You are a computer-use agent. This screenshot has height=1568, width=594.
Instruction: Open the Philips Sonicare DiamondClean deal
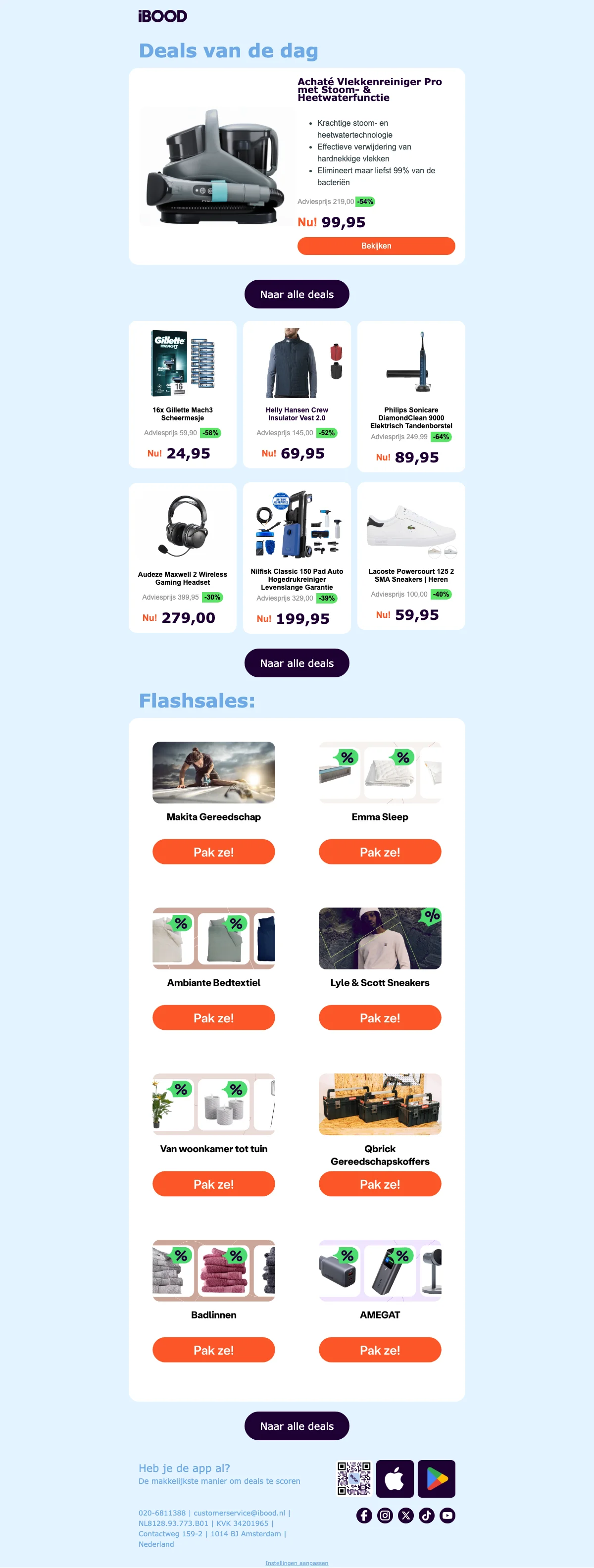tap(411, 396)
